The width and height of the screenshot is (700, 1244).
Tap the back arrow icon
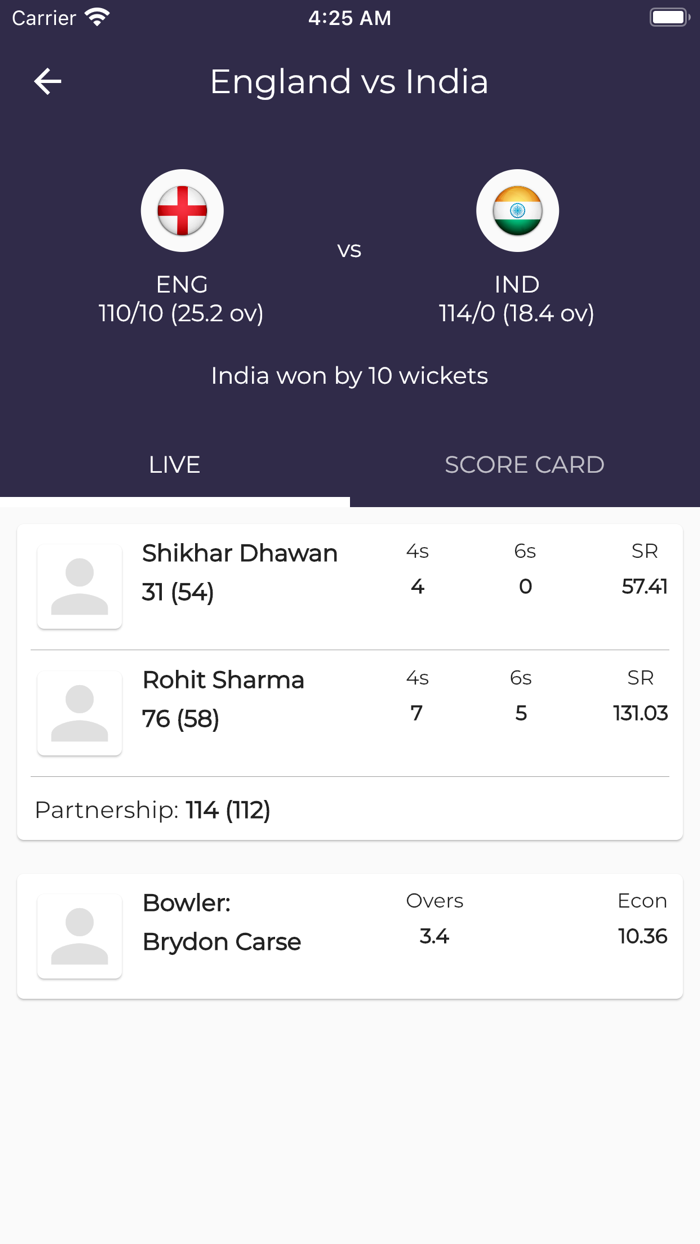coord(48,82)
